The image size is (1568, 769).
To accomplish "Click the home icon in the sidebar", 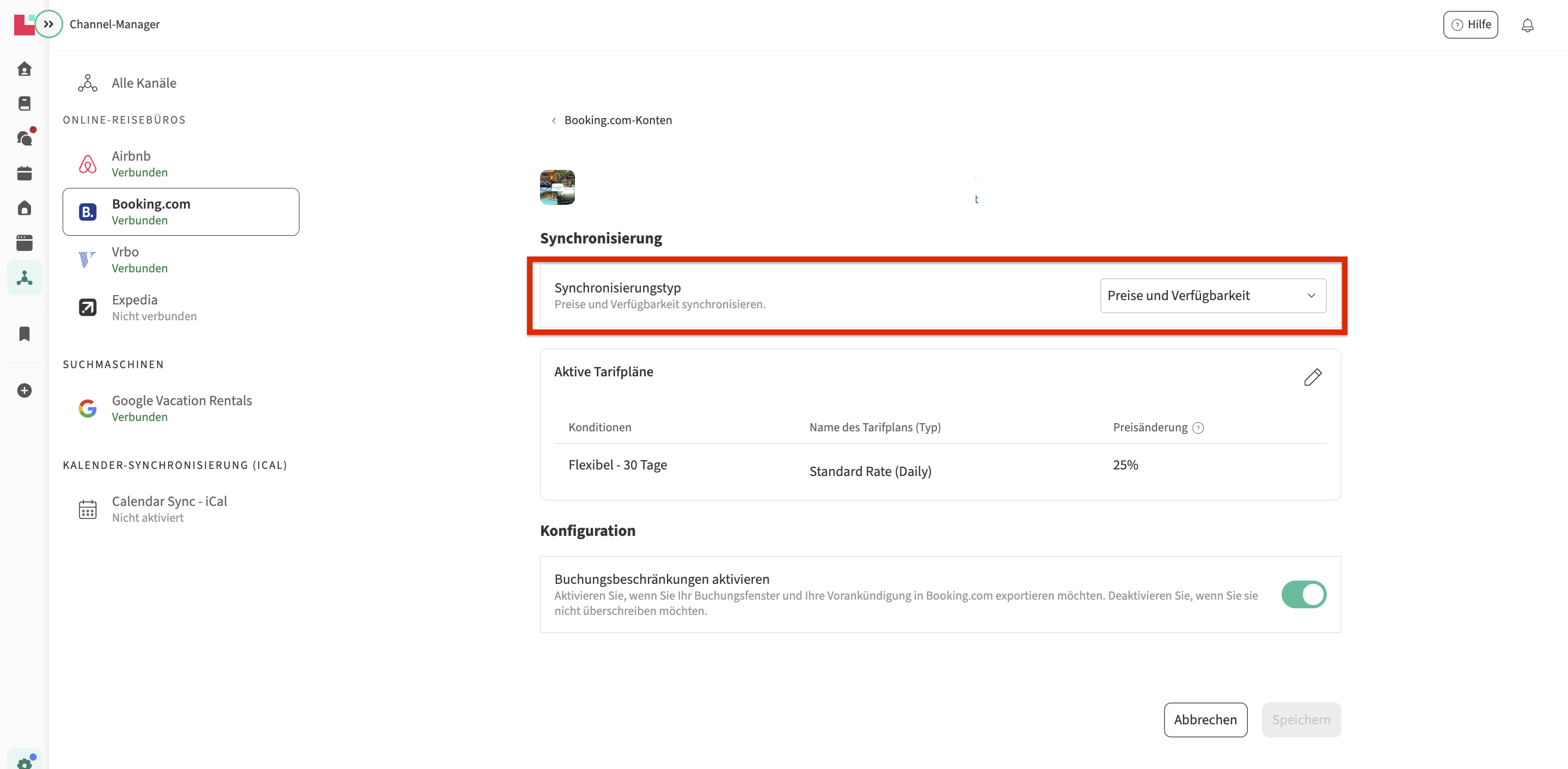I will click(x=24, y=69).
